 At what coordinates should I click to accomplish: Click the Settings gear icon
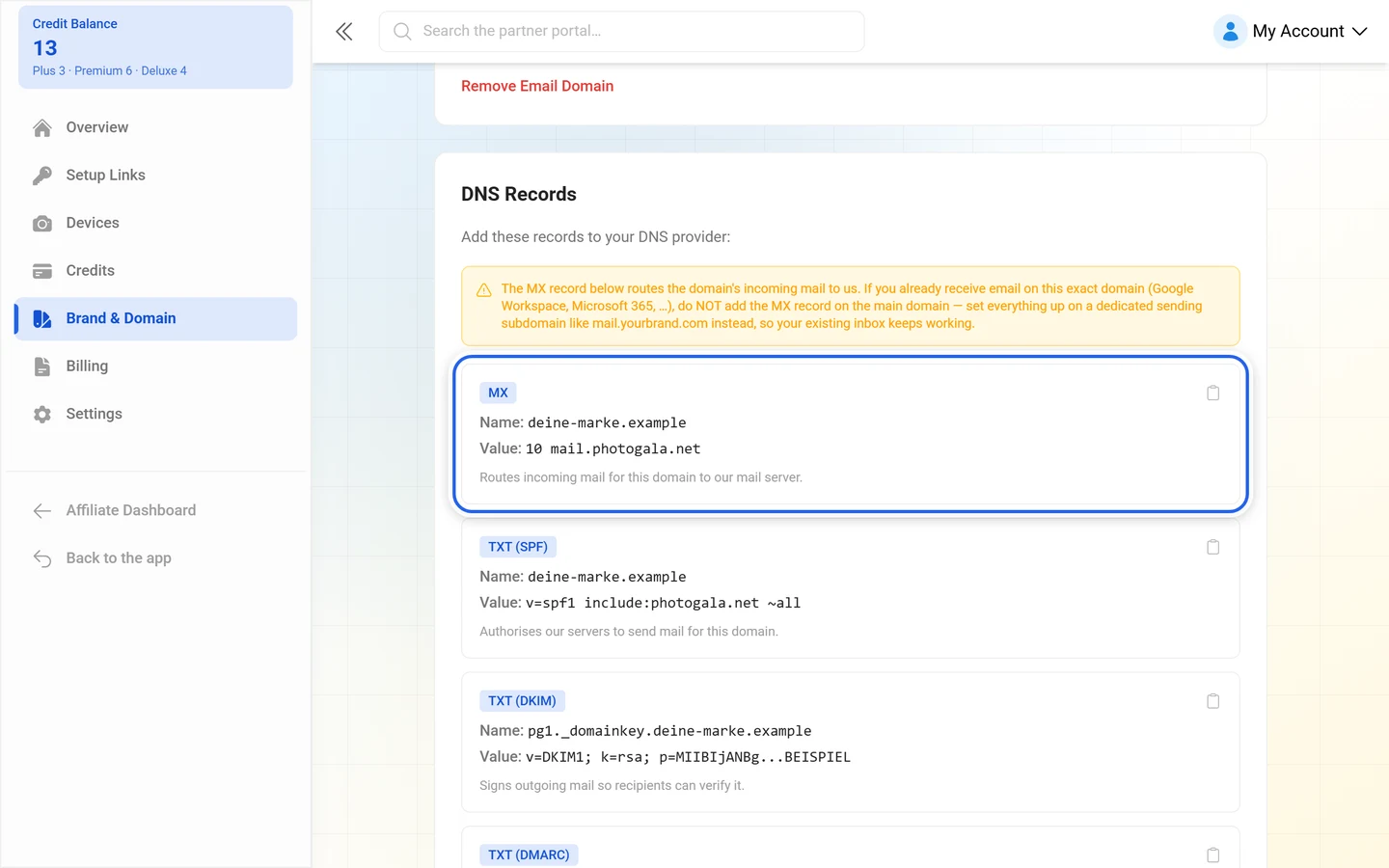tap(42, 415)
